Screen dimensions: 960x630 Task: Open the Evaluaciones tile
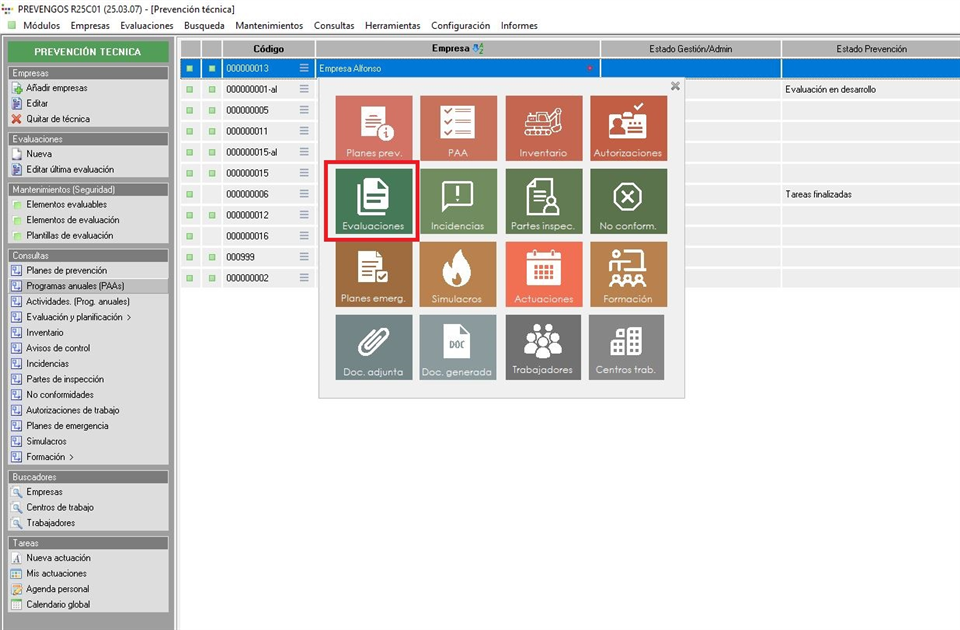click(373, 202)
